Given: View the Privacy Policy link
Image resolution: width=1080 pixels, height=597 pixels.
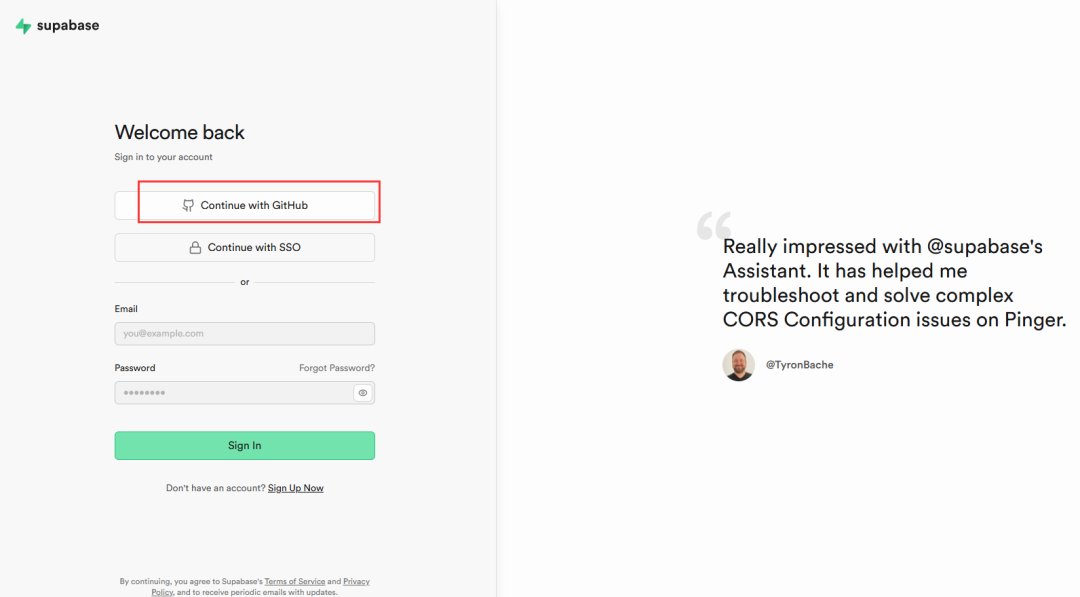Looking at the screenshot, I should [x=356, y=581].
